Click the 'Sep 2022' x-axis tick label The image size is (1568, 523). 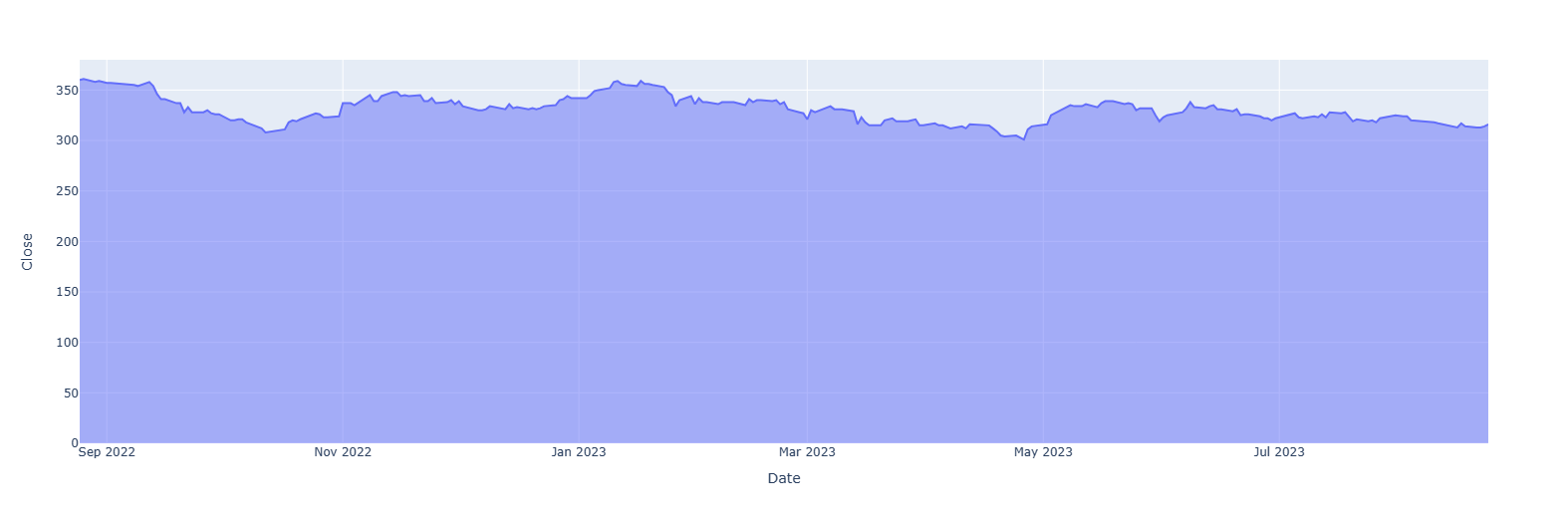click(x=107, y=452)
